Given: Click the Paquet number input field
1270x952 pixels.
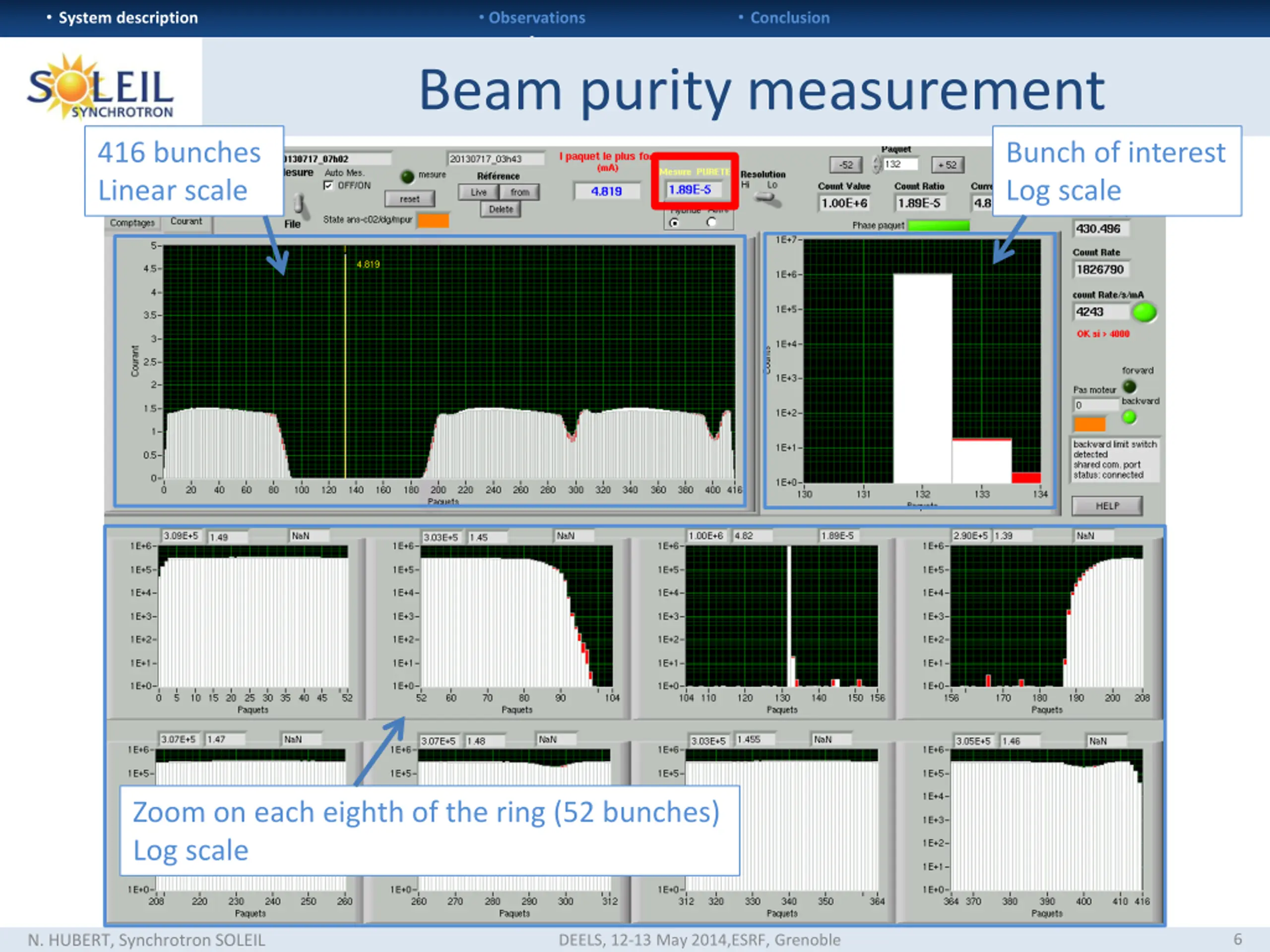Looking at the screenshot, I should click(x=900, y=165).
